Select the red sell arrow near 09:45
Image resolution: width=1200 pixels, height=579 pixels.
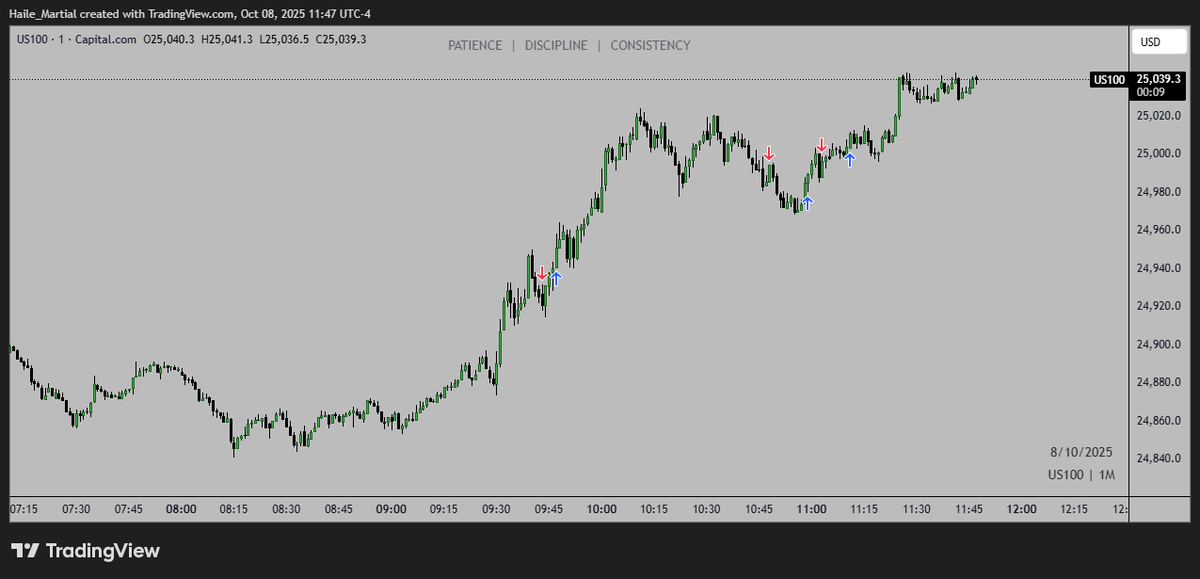click(x=542, y=270)
